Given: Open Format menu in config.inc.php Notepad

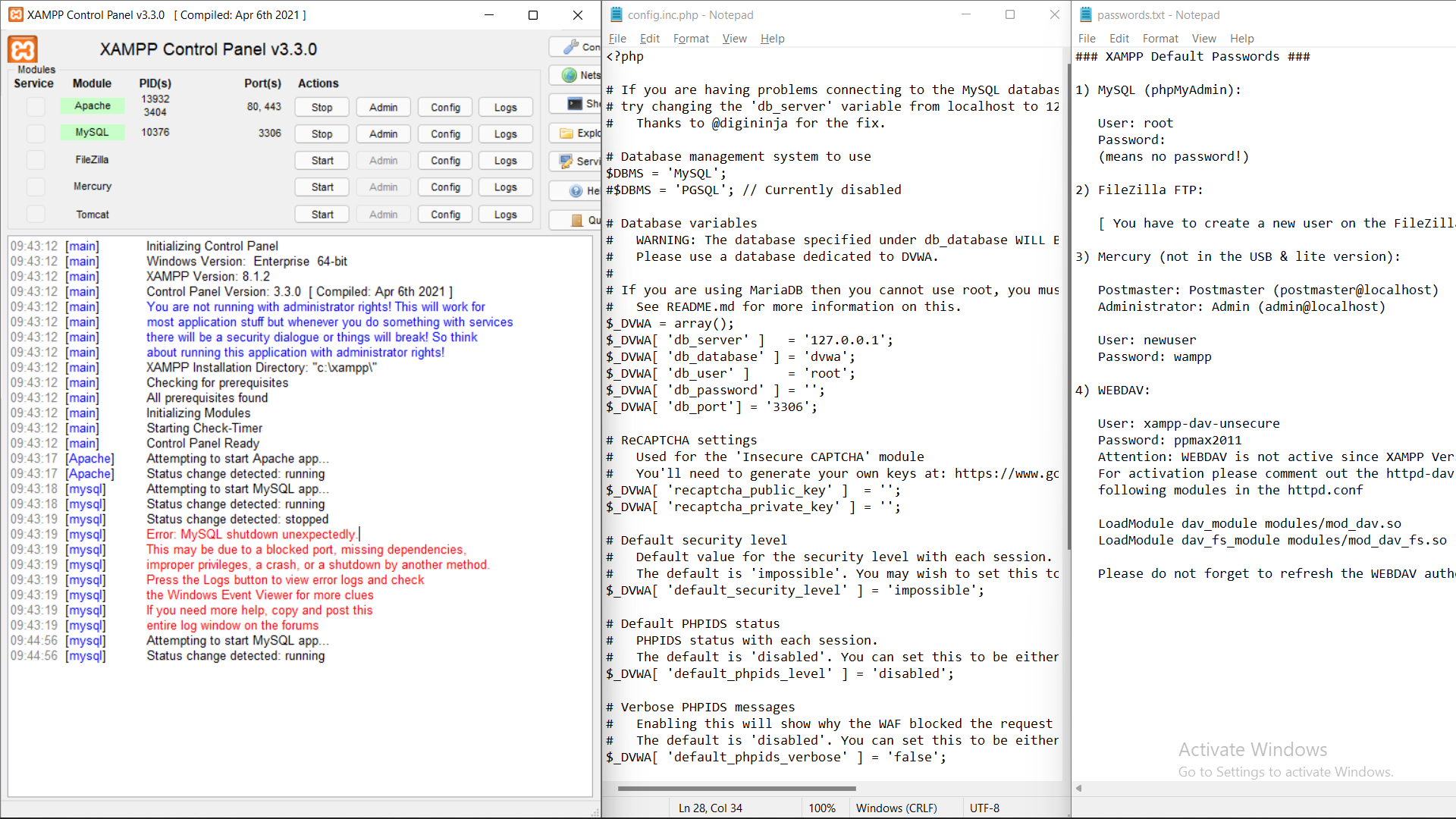Looking at the screenshot, I should pyautogui.click(x=691, y=39).
